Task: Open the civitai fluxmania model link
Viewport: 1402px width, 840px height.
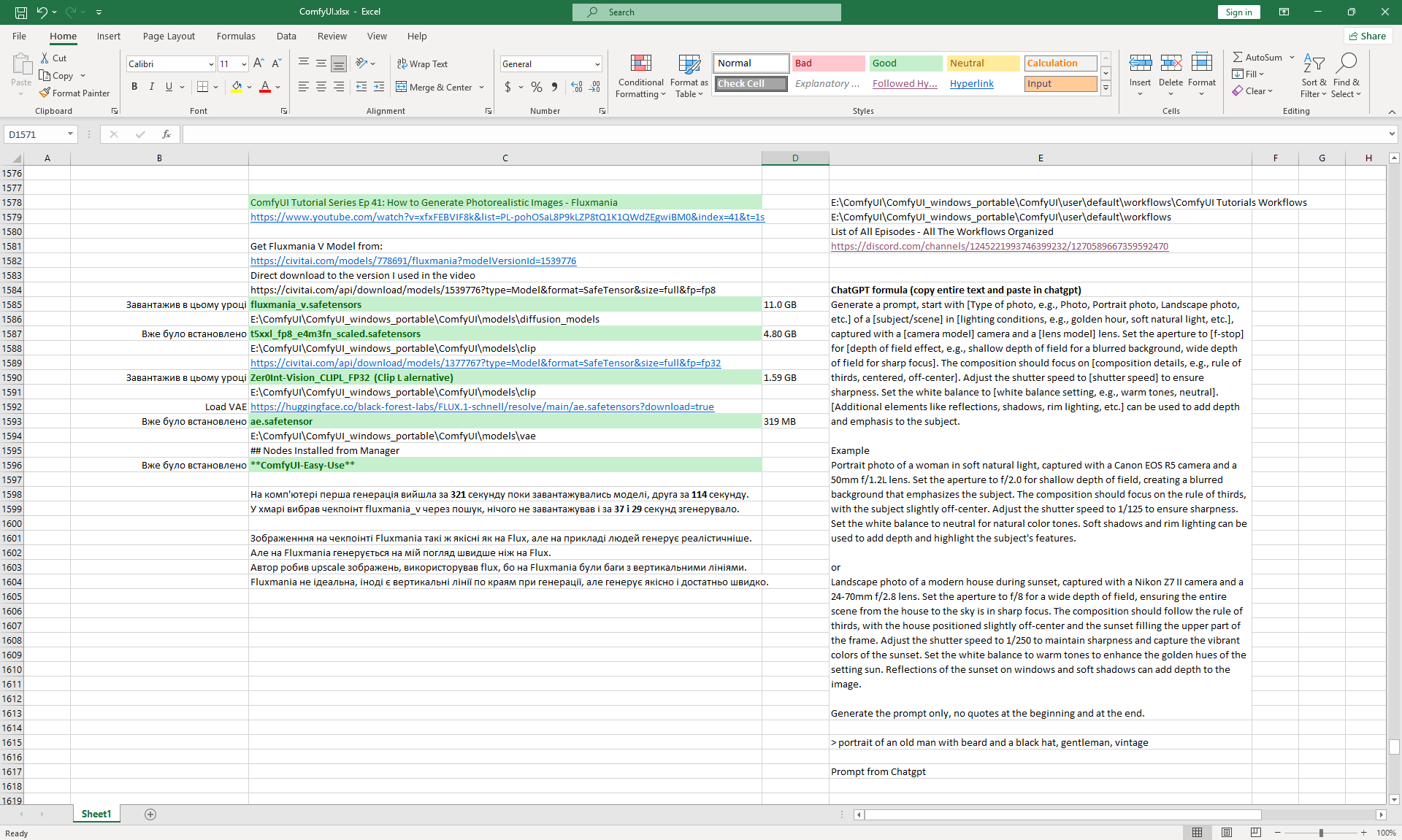Action: pyautogui.click(x=413, y=261)
